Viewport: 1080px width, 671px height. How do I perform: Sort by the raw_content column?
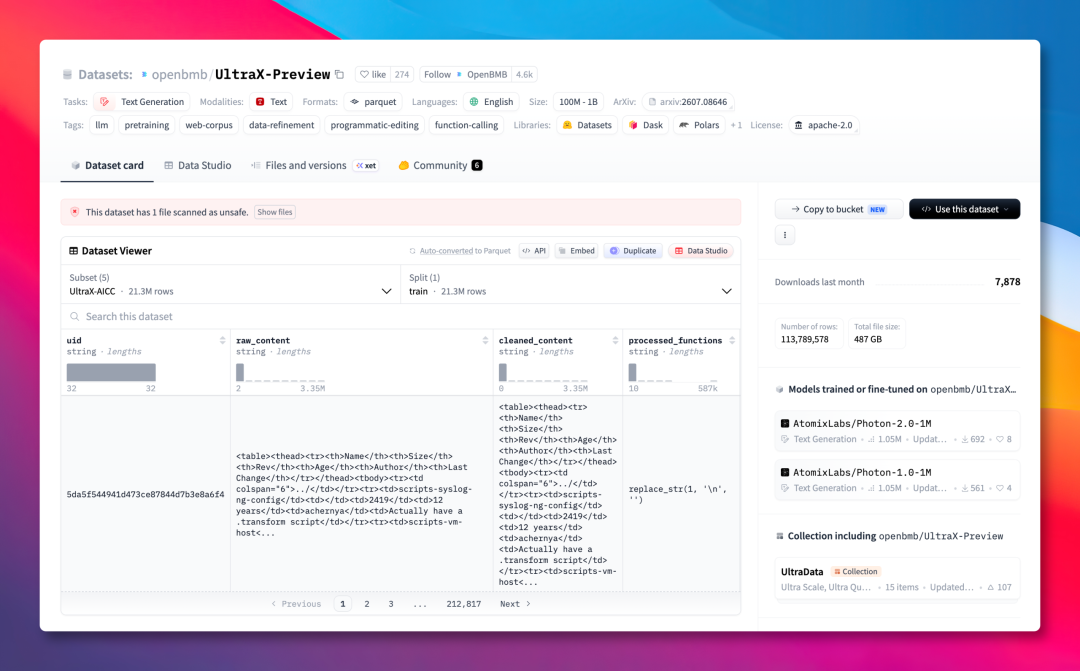point(486,340)
